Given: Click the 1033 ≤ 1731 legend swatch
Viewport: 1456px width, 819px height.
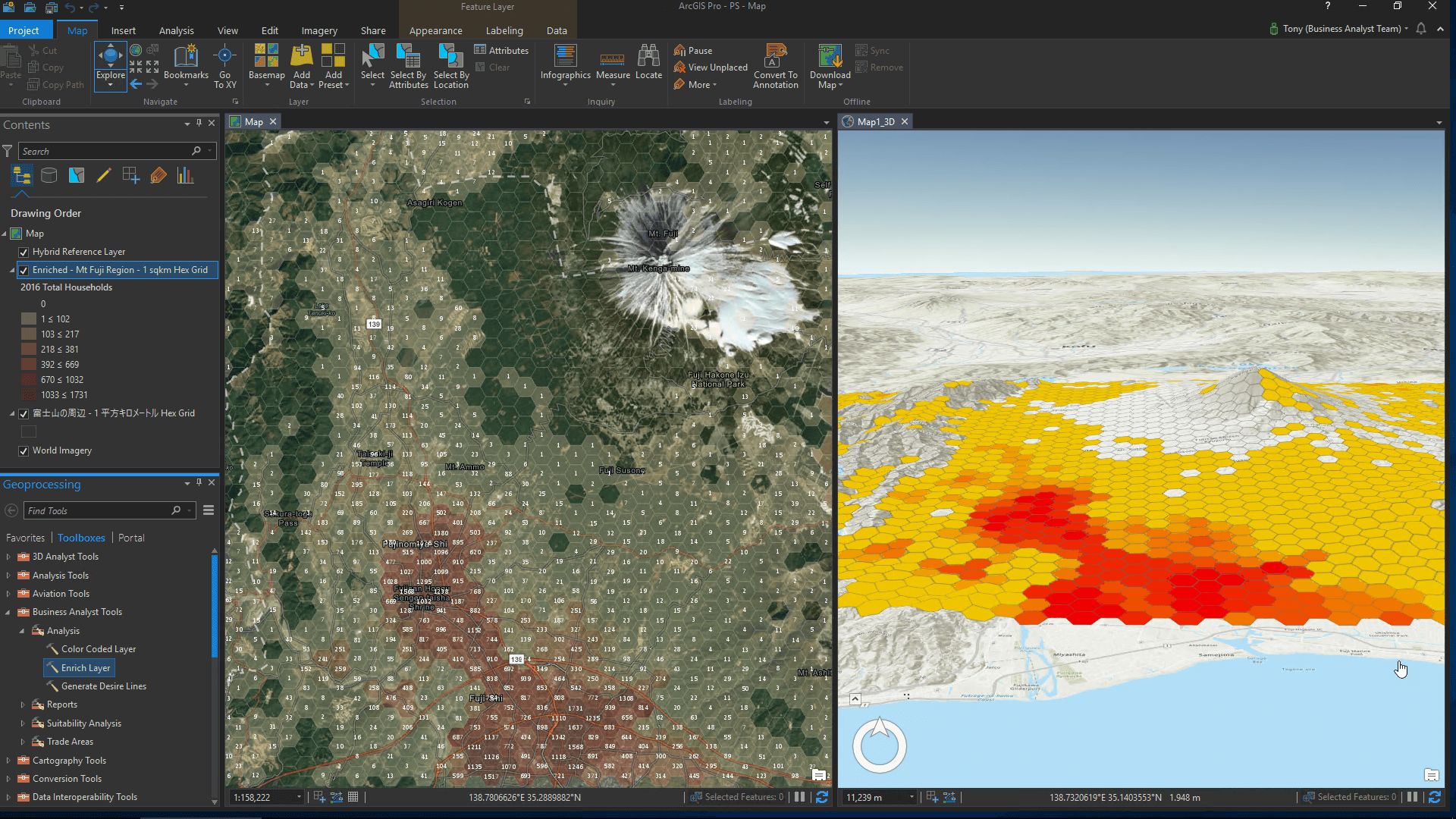Looking at the screenshot, I should point(29,395).
